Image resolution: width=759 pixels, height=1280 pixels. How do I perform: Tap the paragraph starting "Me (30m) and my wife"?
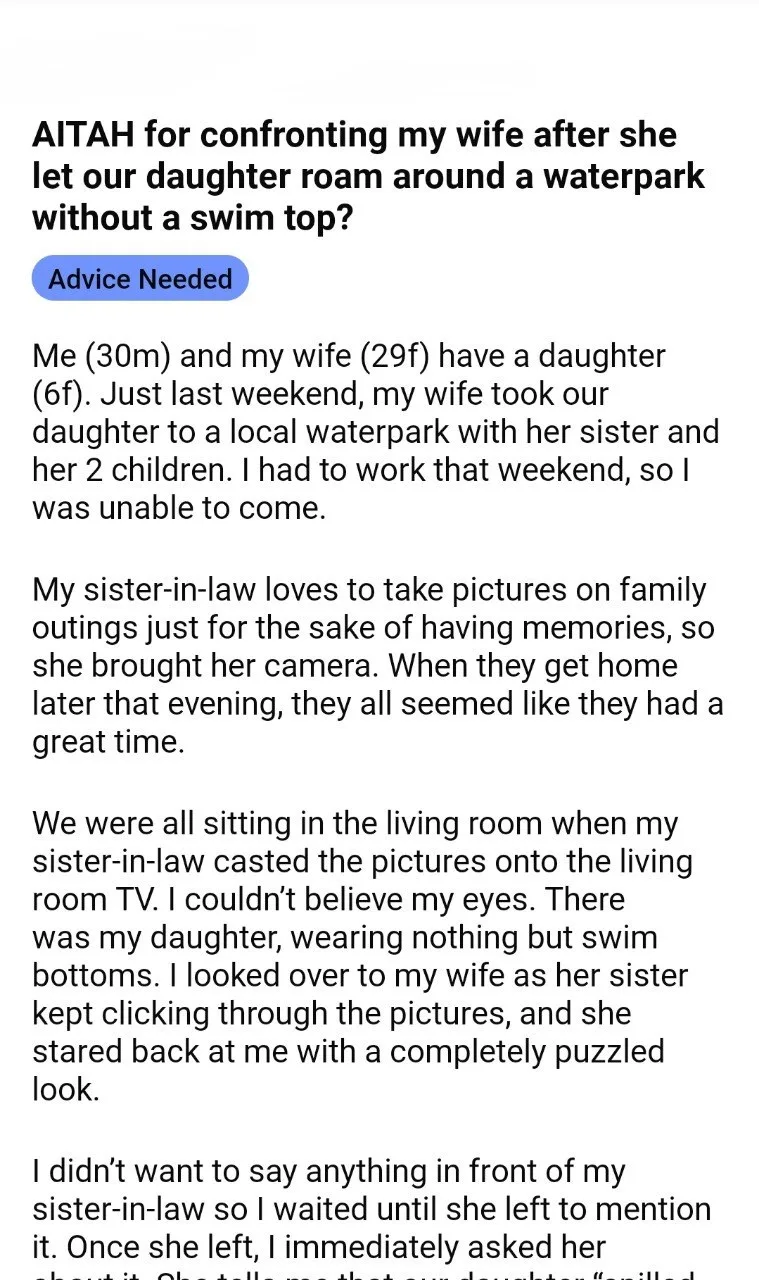click(x=376, y=432)
